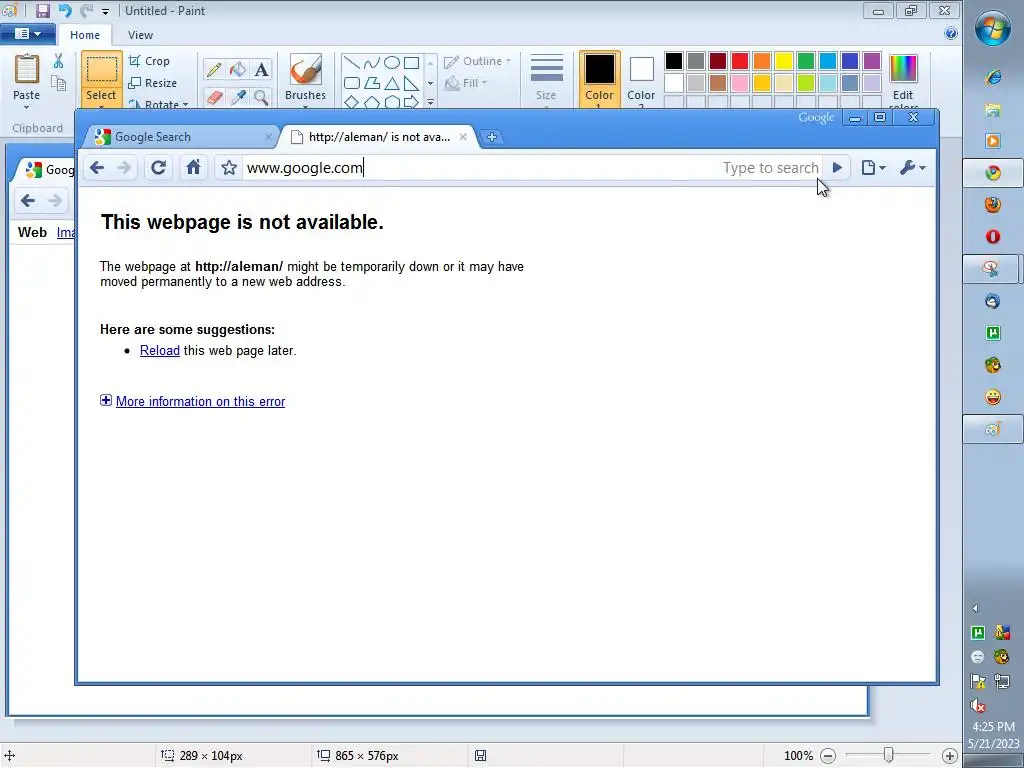Click Chrome's home icon
The height and width of the screenshot is (768, 1024).
pyautogui.click(x=193, y=168)
